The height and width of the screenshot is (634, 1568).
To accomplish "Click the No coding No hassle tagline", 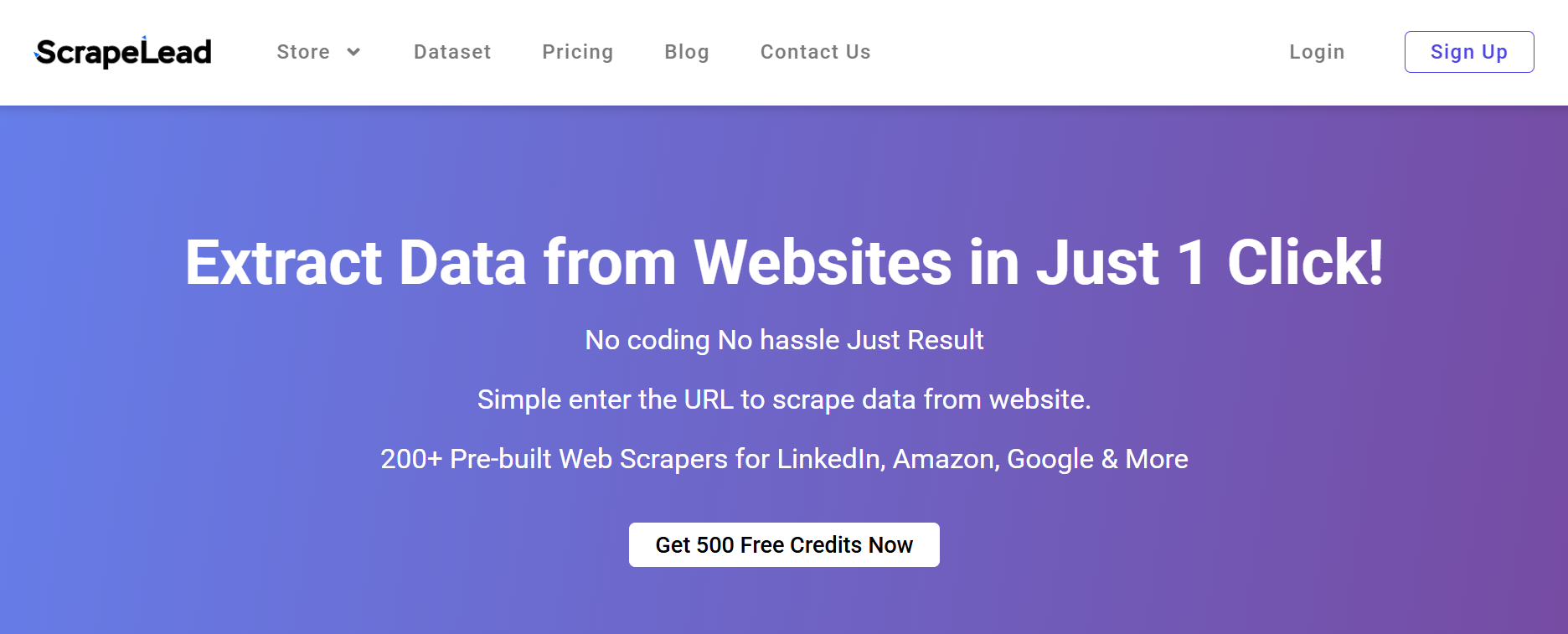I will [784, 340].
